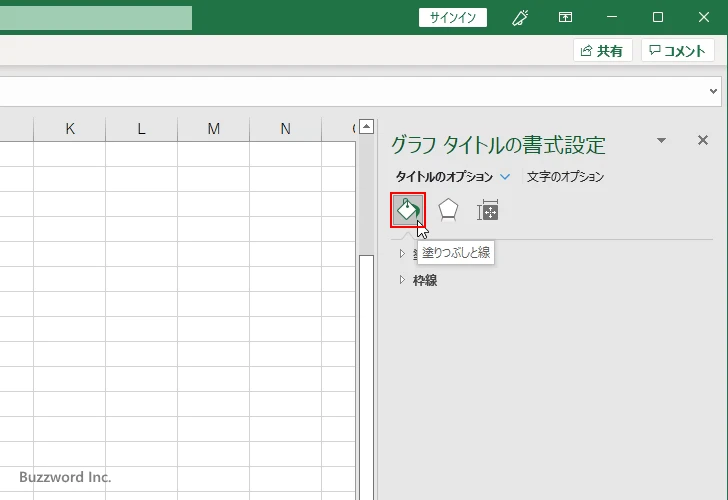Select column L header
728x500 pixels.
[x=142, y=129]
